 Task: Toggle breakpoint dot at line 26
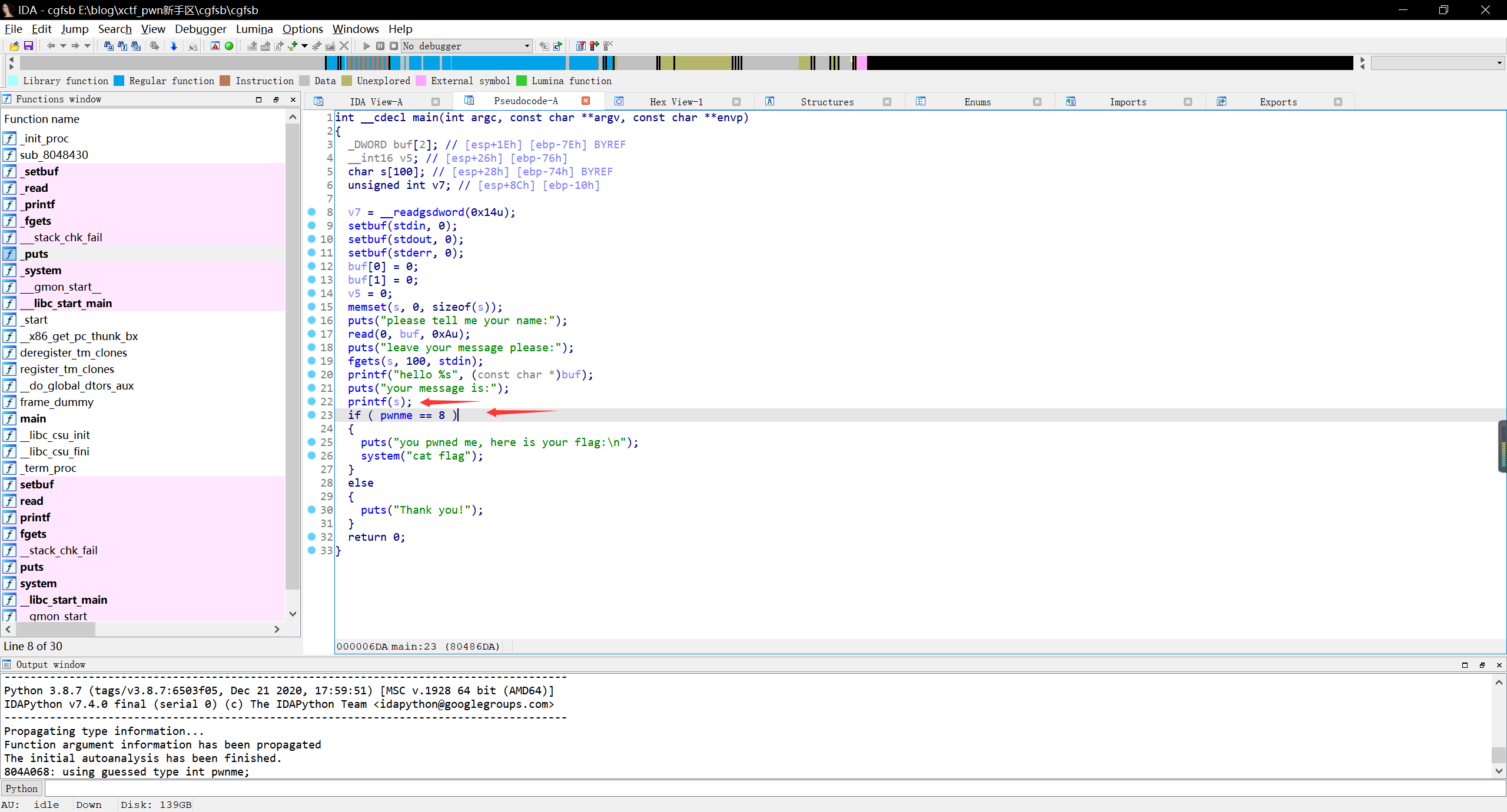pos(312,455)
